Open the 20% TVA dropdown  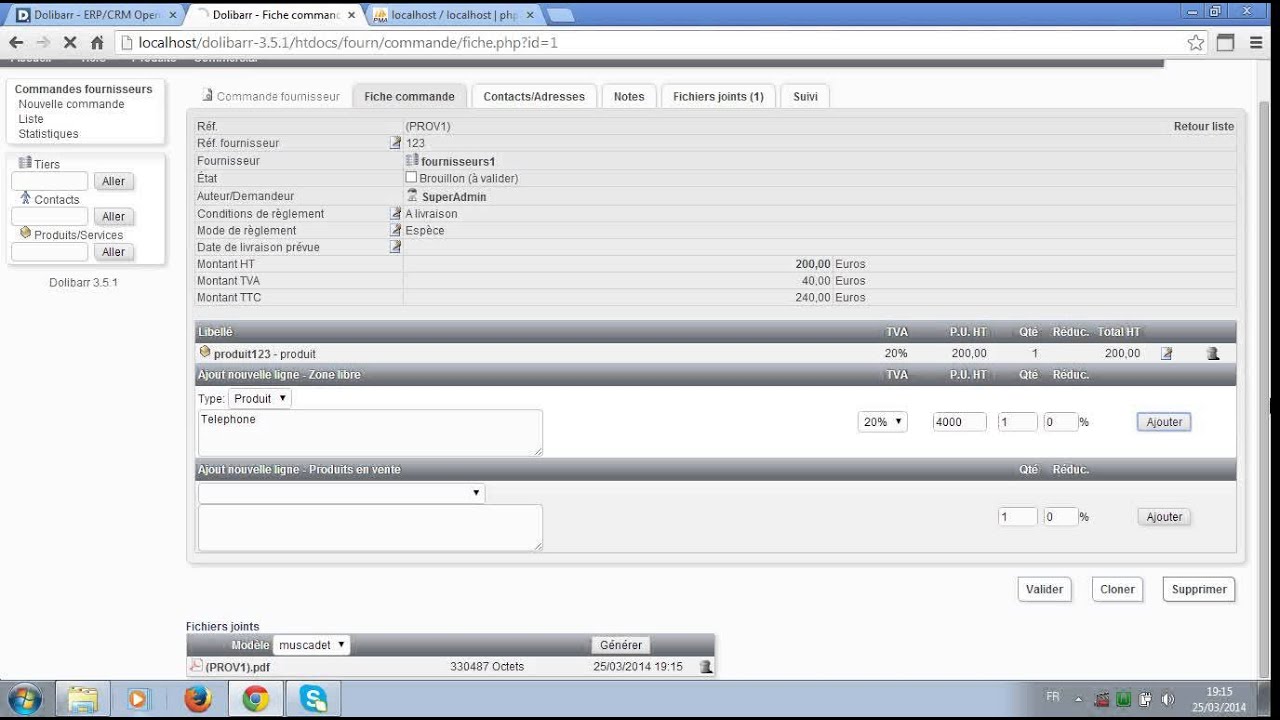883,422
